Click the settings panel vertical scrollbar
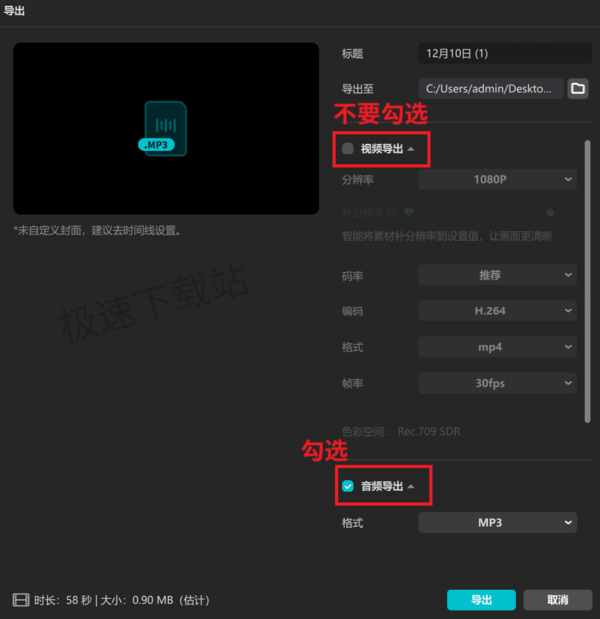600x619 pixels. click(x=587, y=281)
